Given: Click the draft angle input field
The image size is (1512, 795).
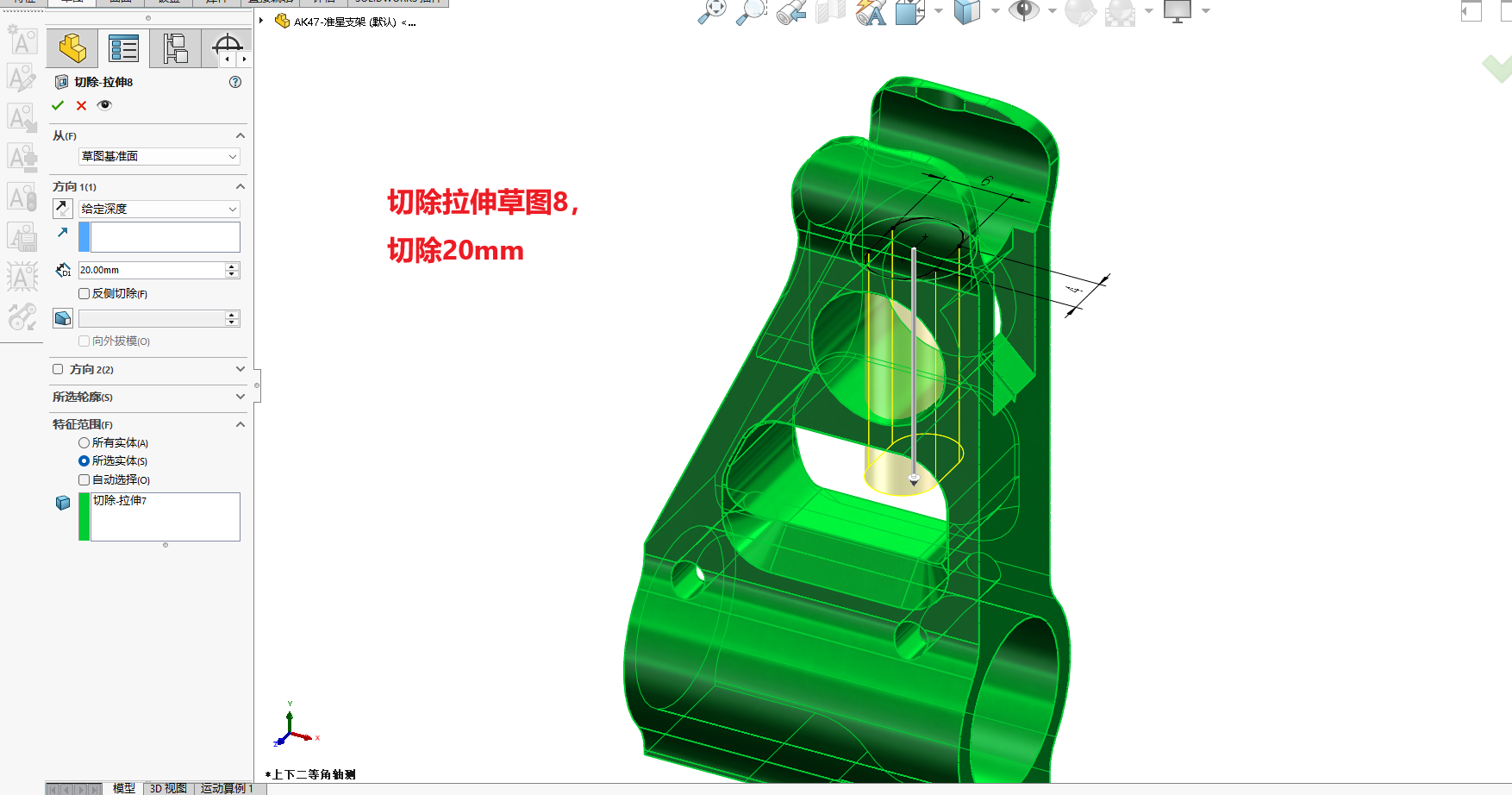Looking at the screenshot, I should click(x=152, y=318).
